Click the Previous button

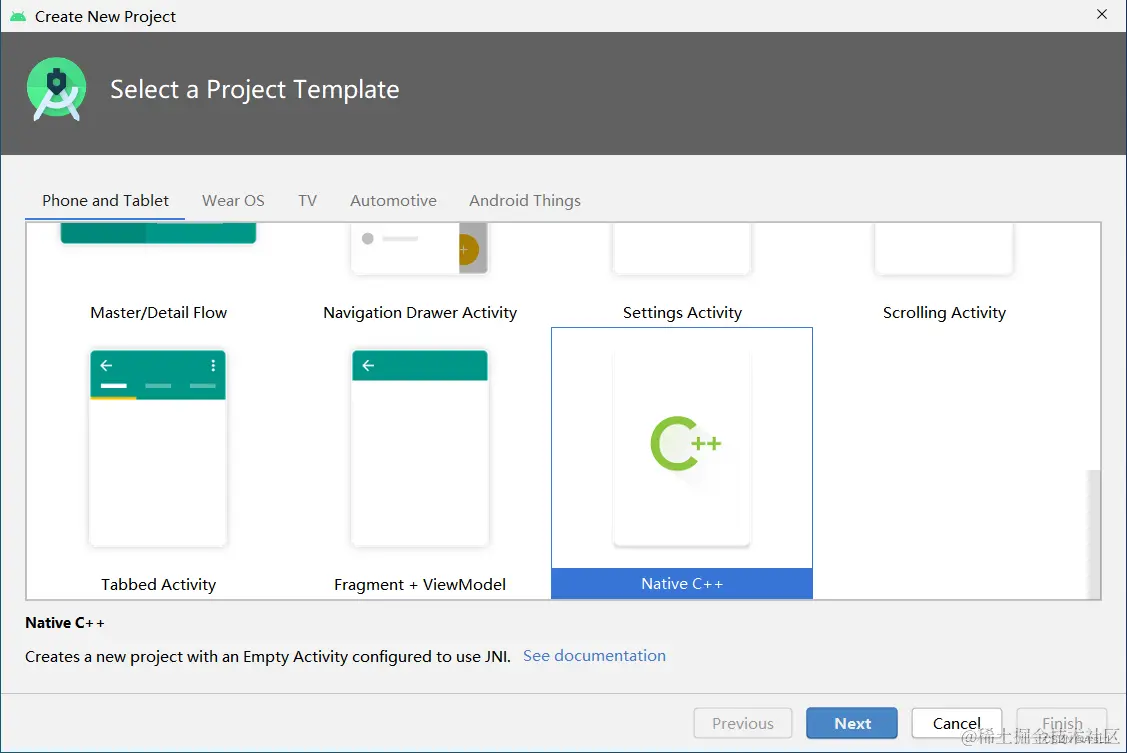(742, 723)
